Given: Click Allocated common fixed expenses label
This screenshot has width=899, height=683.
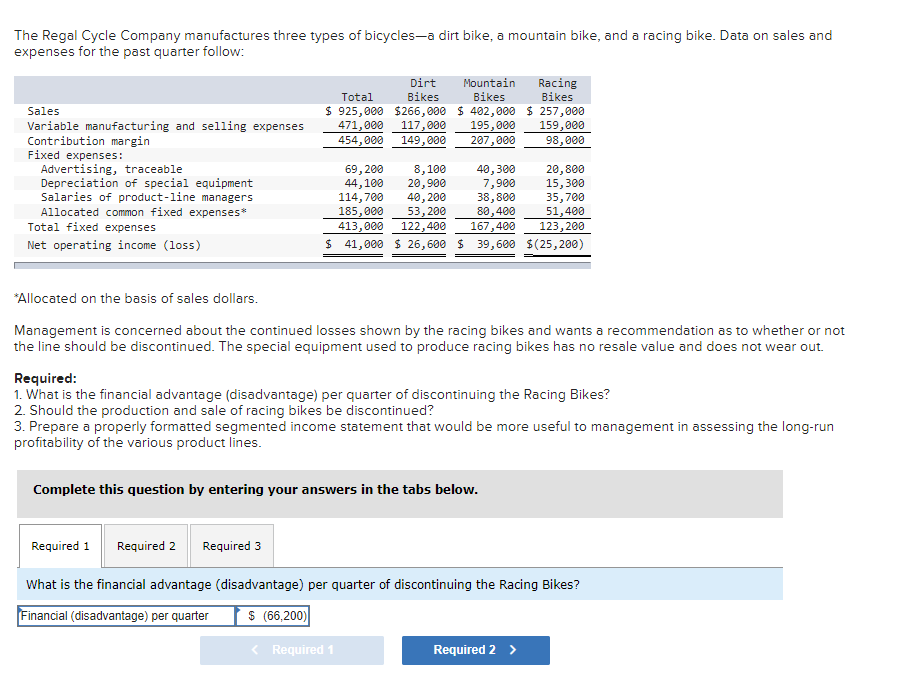Looking at the screenshot, I should 144,212.
